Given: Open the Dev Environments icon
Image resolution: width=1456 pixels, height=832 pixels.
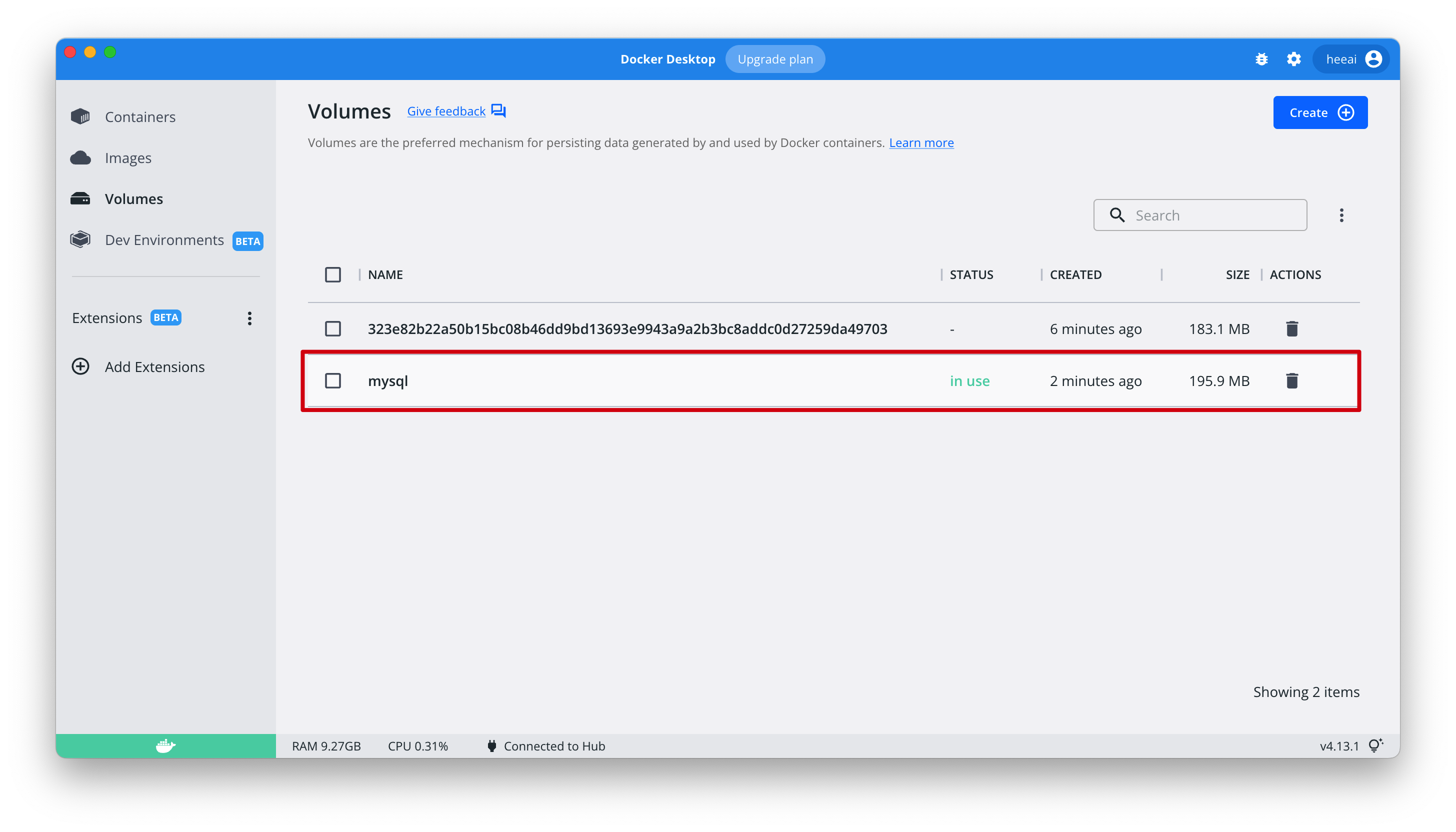Looking at the screenshot, I should point(80,239).
